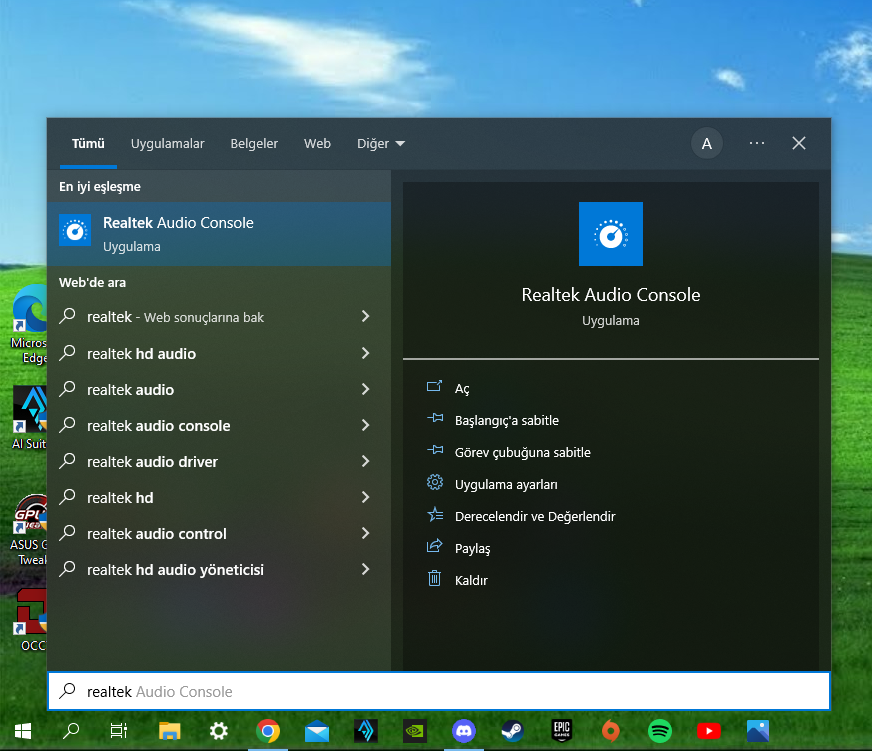Screen dimensions: 872x751
Task: Expand 'realtek audio' suggestion arrow
Action: (365, 389)
